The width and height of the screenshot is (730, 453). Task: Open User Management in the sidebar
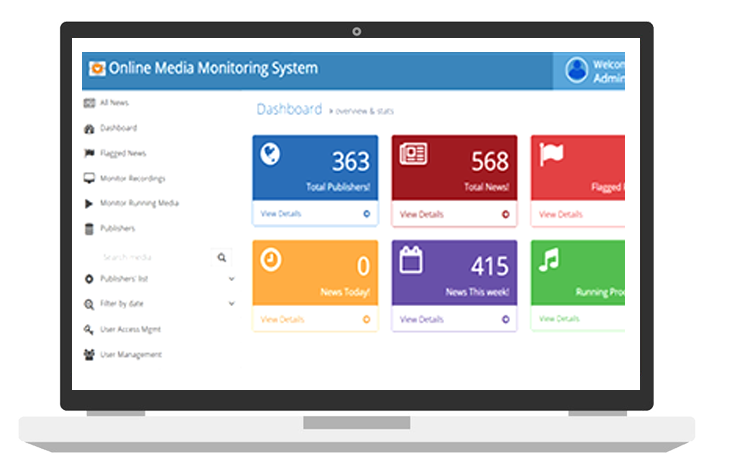tap(130, 354)
